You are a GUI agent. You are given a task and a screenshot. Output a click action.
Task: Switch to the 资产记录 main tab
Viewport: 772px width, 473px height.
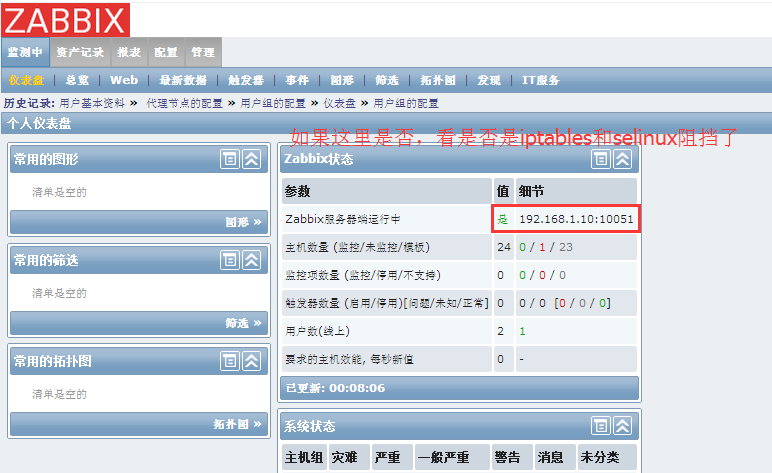click(x=80, y=52)
